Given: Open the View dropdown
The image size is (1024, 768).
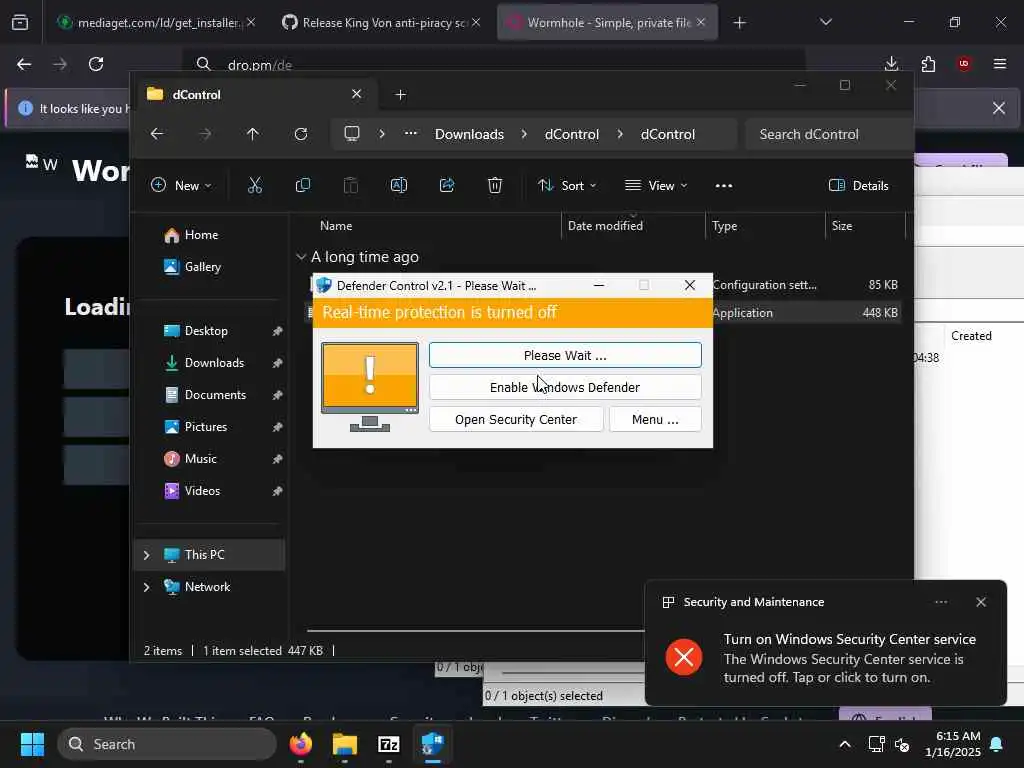Looking at the screenshot, I should [x=656, y=185].
